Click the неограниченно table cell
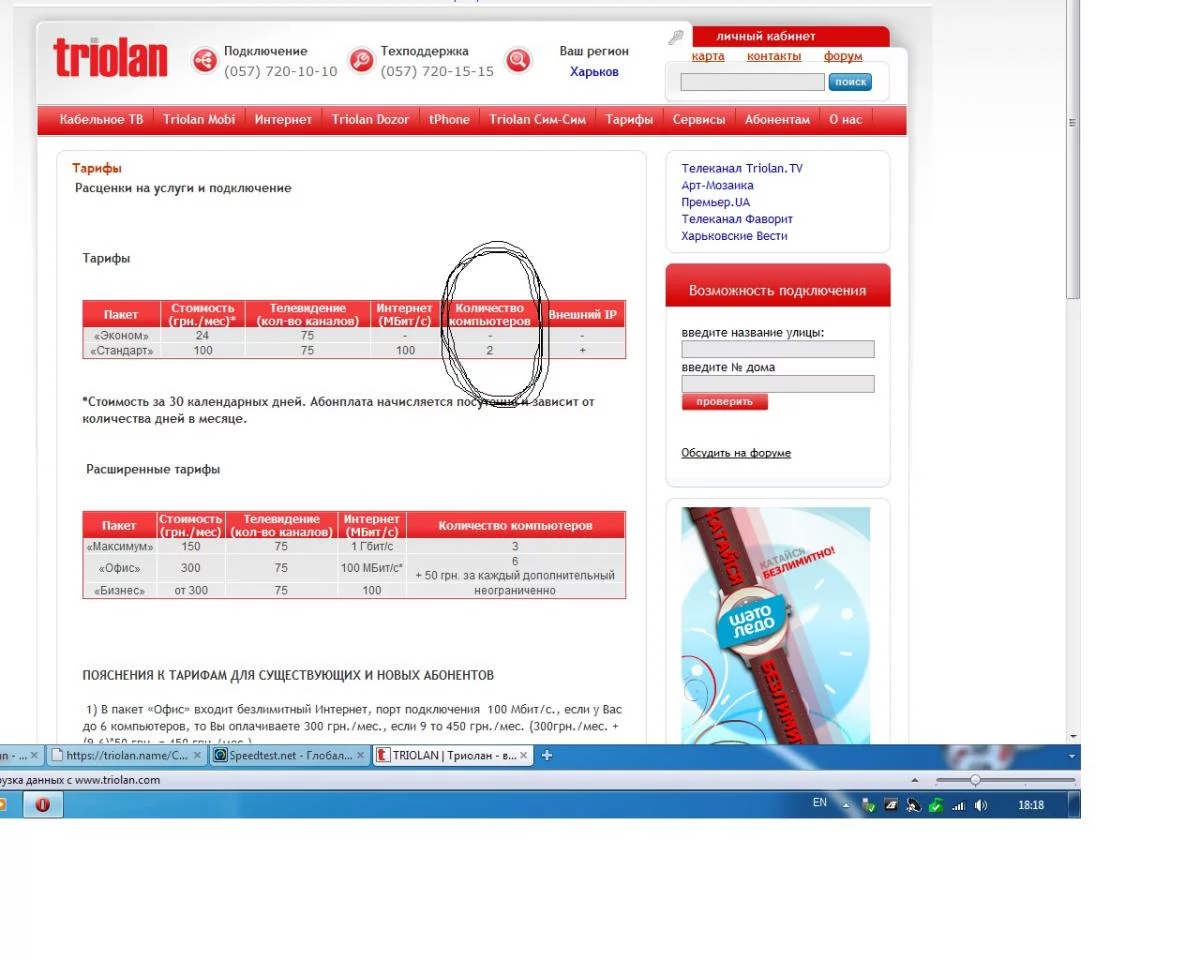1200x960 pixels. 515,591
